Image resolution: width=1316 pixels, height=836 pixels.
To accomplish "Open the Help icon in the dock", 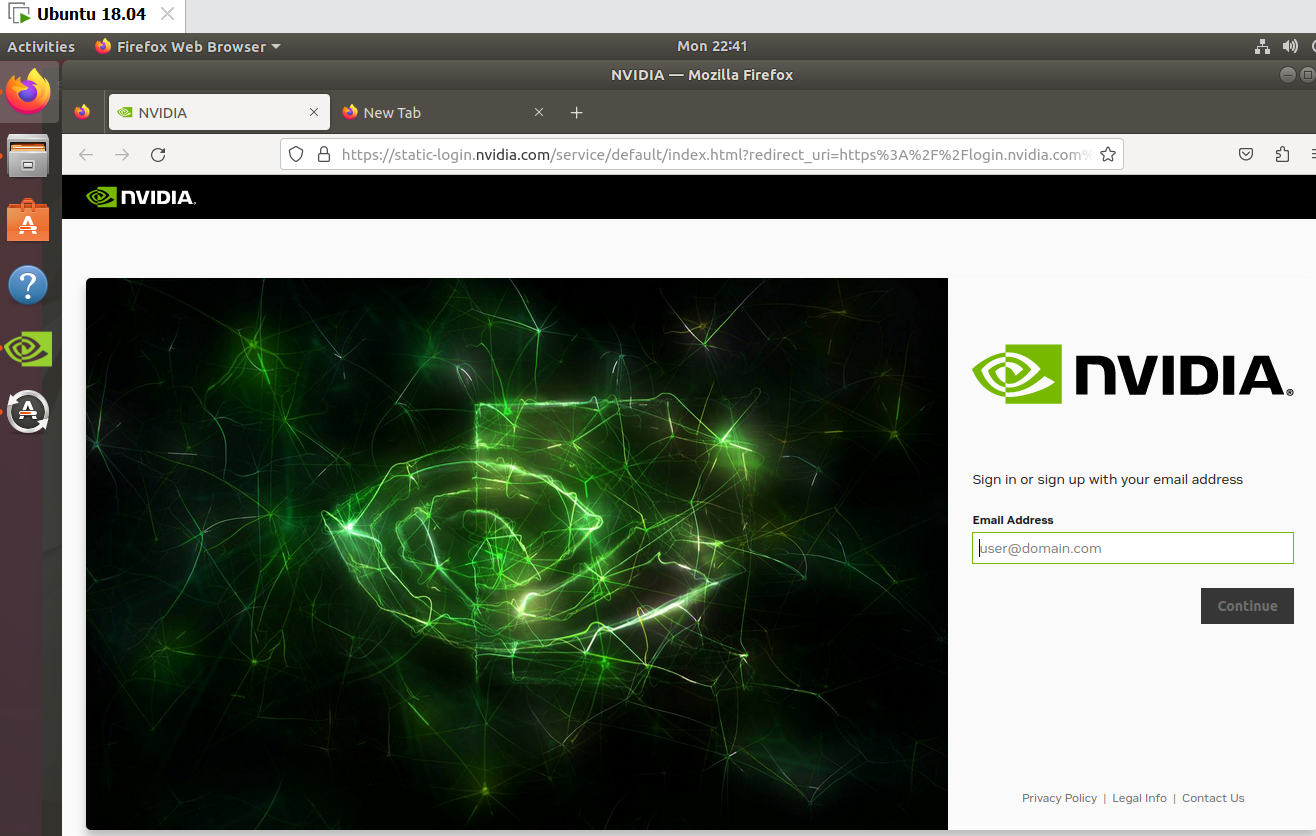I will click(28, 285).
